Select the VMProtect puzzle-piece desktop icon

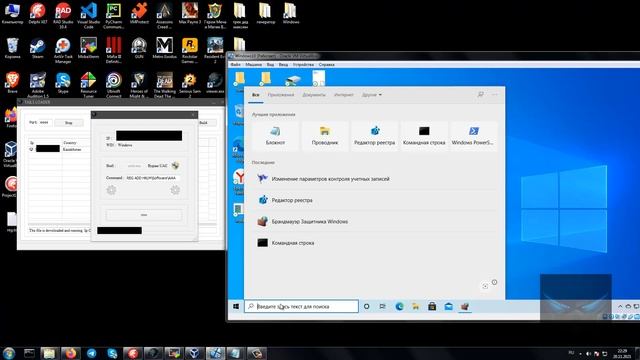point(139,13)
